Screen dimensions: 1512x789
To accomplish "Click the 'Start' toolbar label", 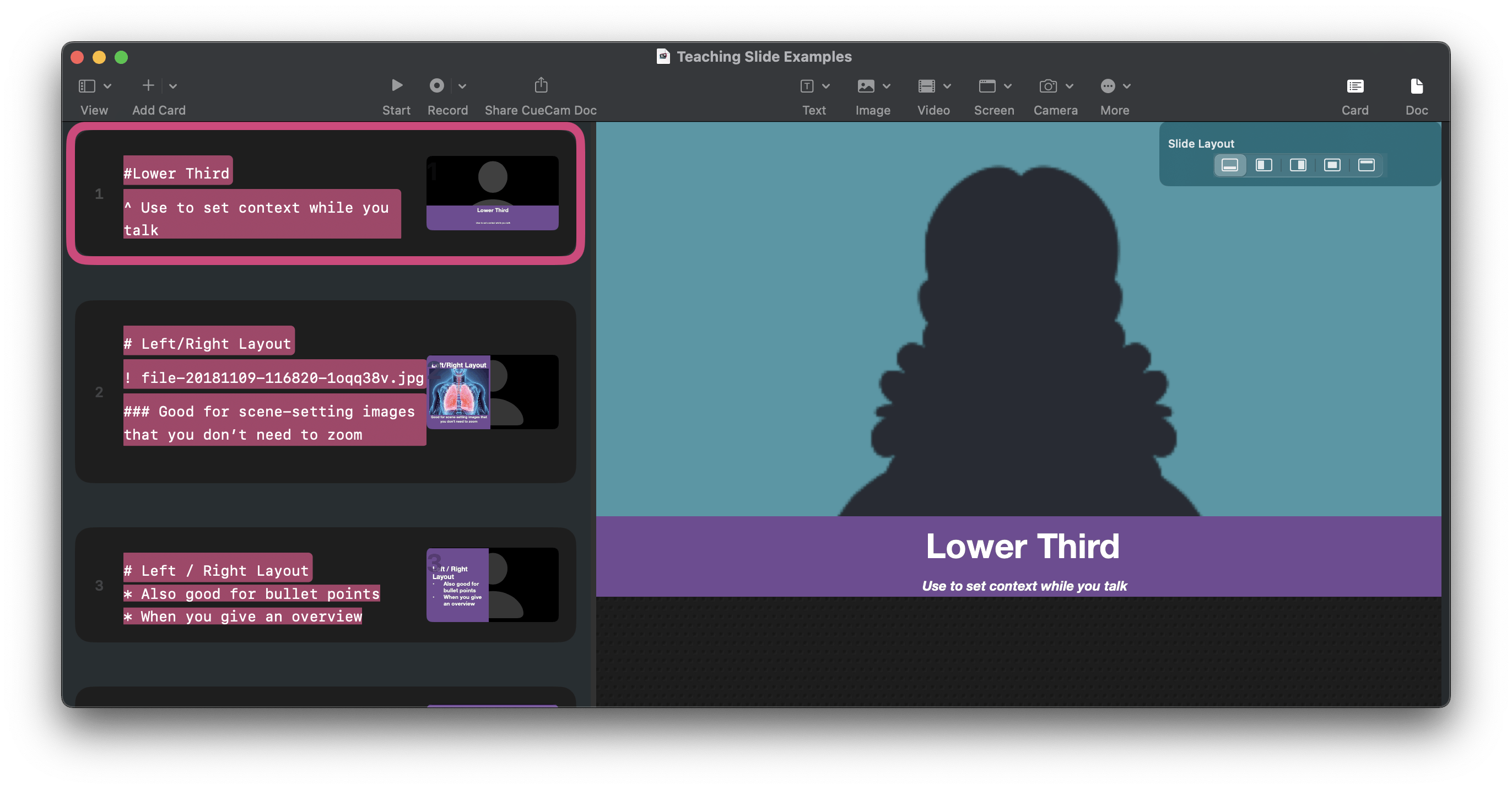I will click(396, 110).
